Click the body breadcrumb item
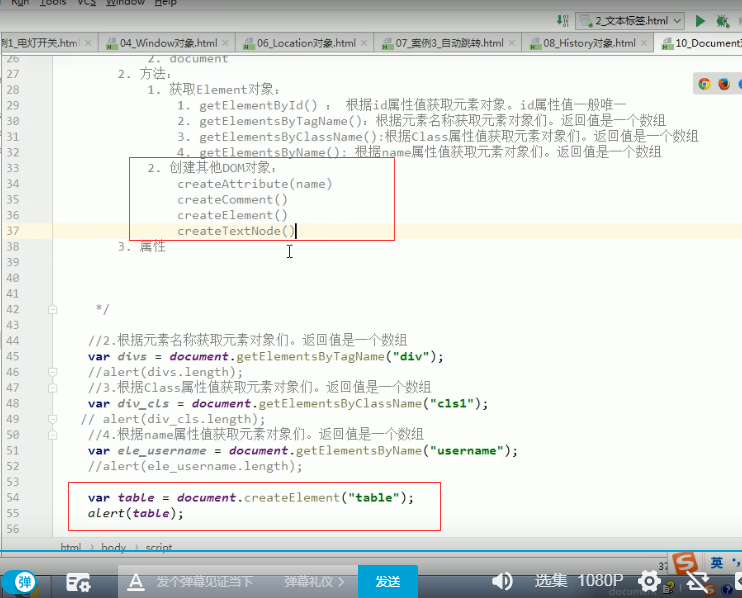 114,547
